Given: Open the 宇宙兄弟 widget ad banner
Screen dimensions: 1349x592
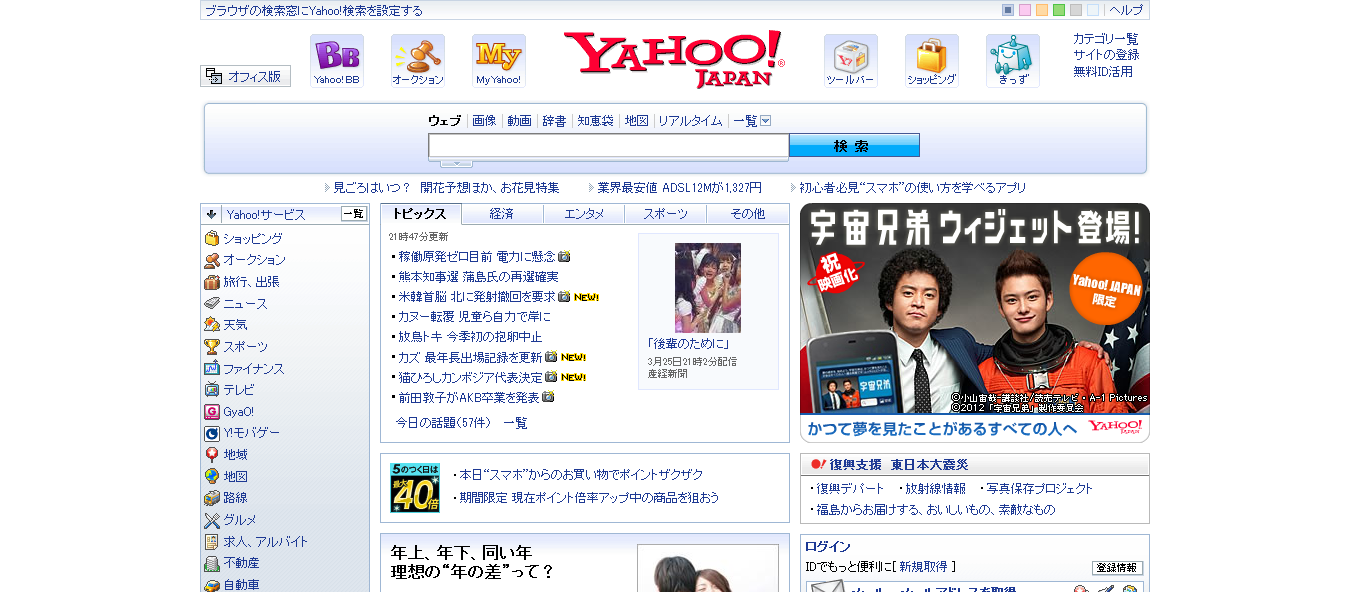Looking at the screenshot, I should (x=975, y=323).
